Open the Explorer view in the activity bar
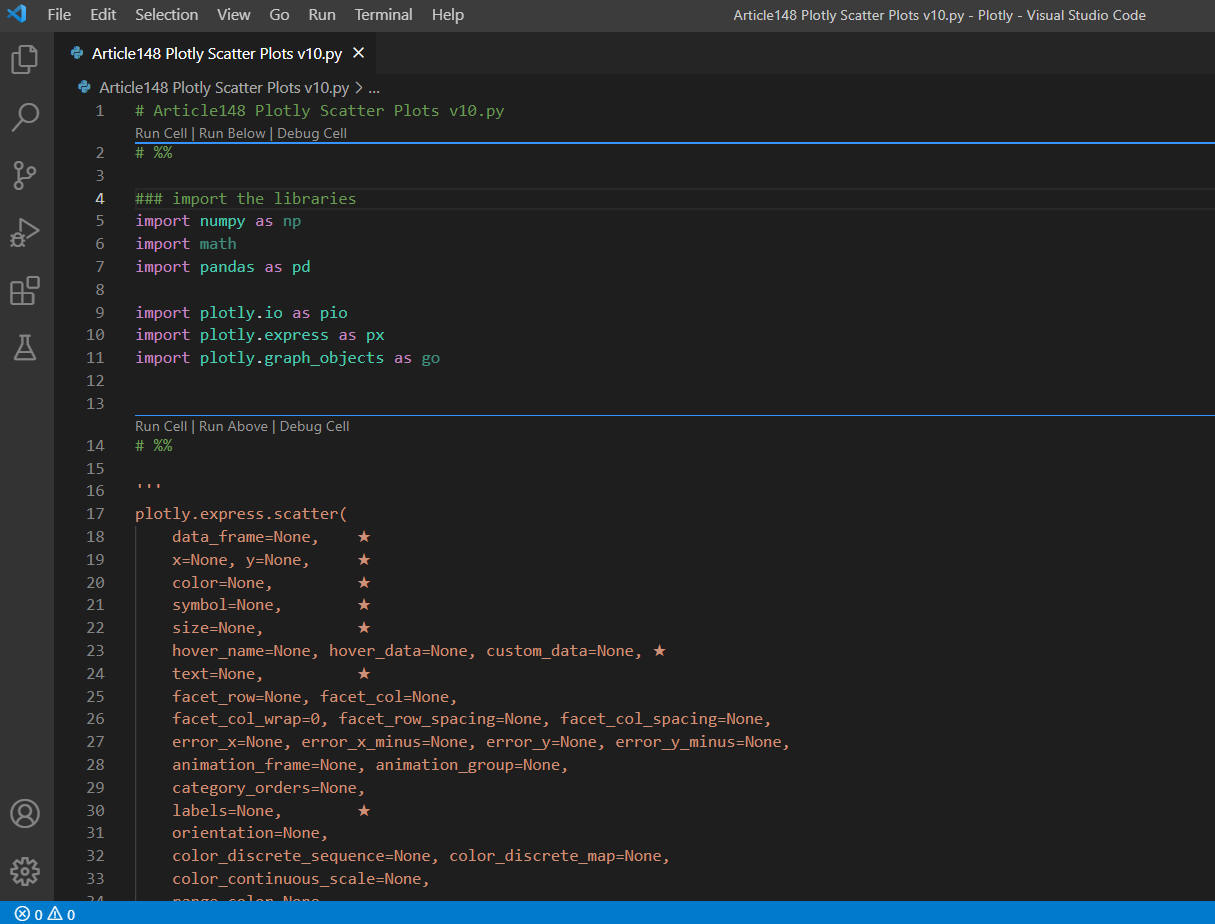 25,60
